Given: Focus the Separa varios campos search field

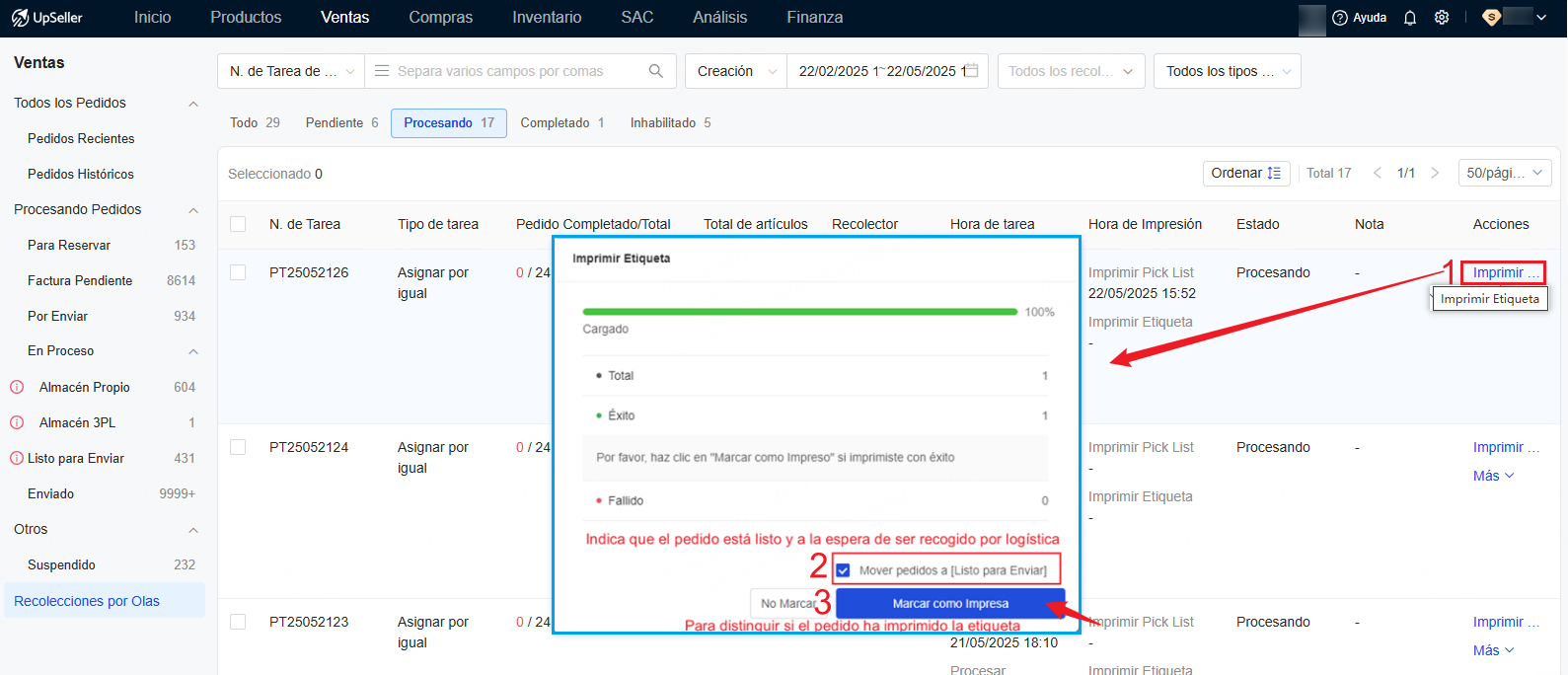Looking at the screenshot, I should pos(521,71).
